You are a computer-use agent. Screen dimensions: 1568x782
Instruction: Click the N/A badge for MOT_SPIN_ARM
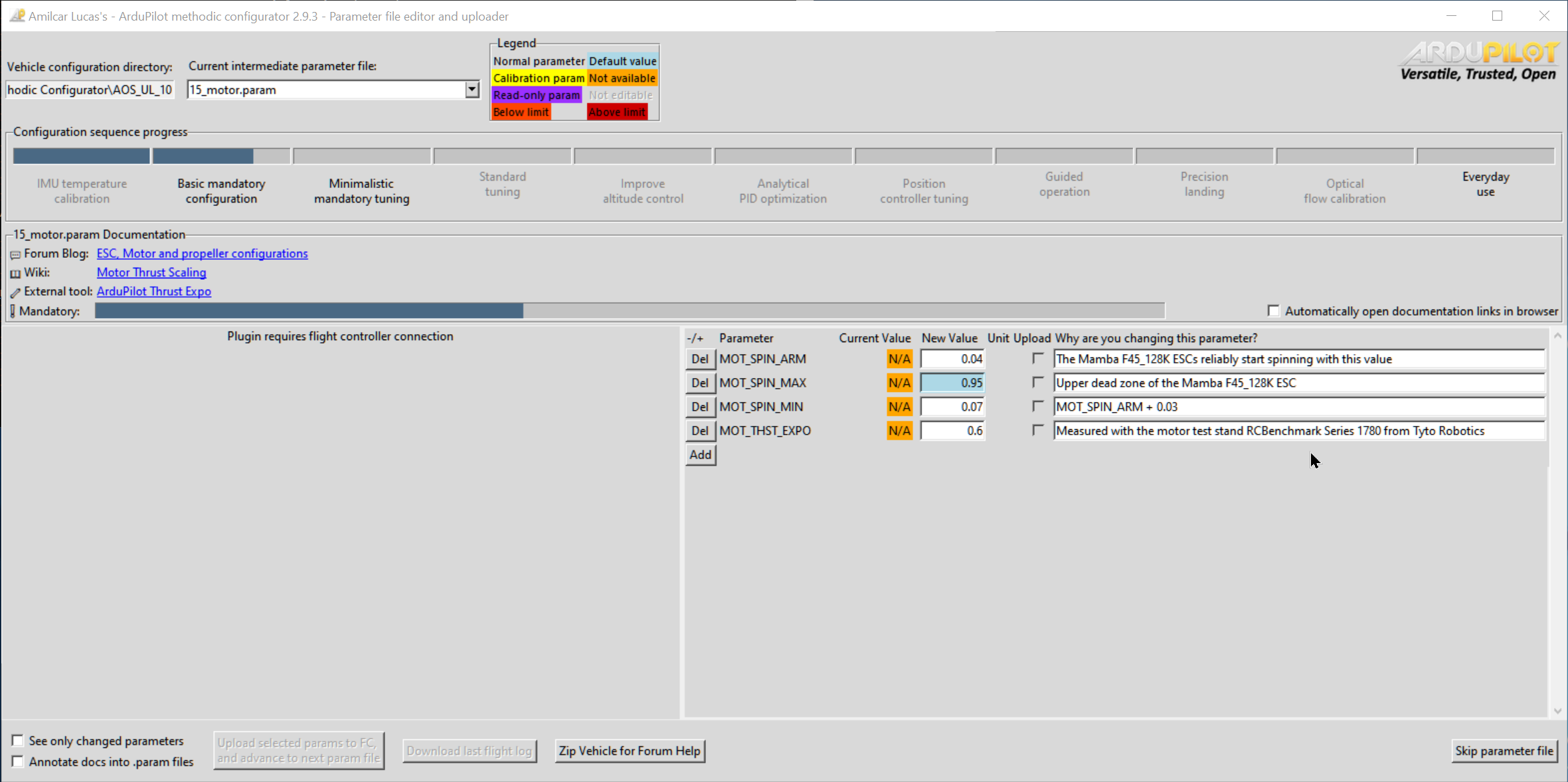(x=899, y=359)
